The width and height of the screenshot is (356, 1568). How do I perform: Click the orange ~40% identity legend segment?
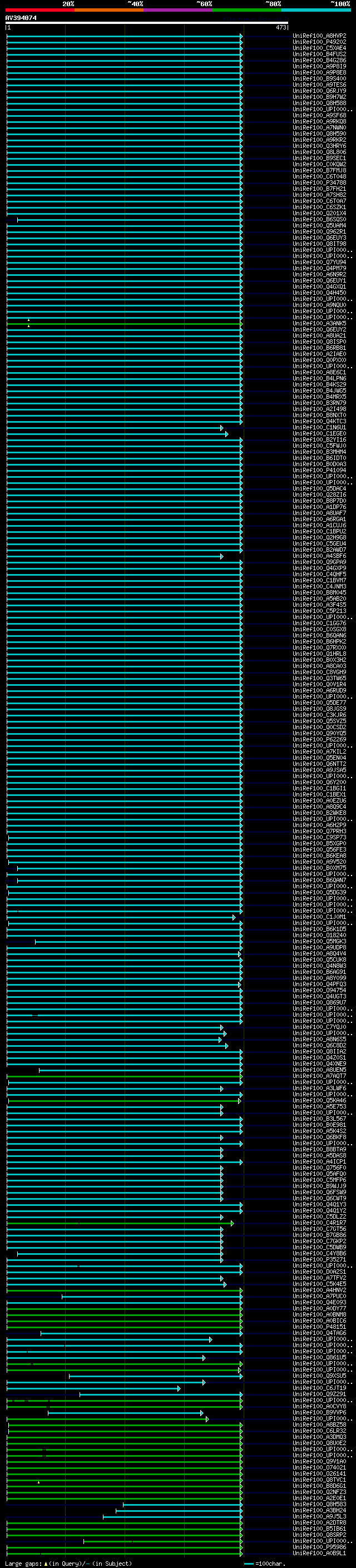(109, 11)
